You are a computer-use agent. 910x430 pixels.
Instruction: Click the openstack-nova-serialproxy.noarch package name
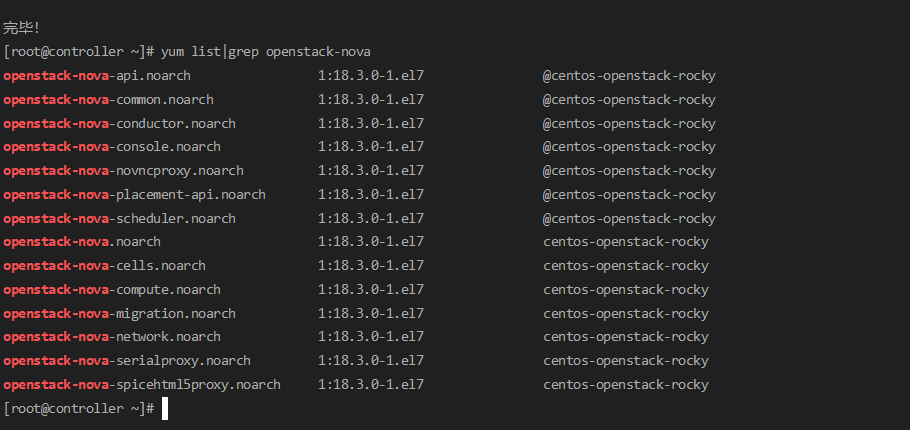pos(127,361)
